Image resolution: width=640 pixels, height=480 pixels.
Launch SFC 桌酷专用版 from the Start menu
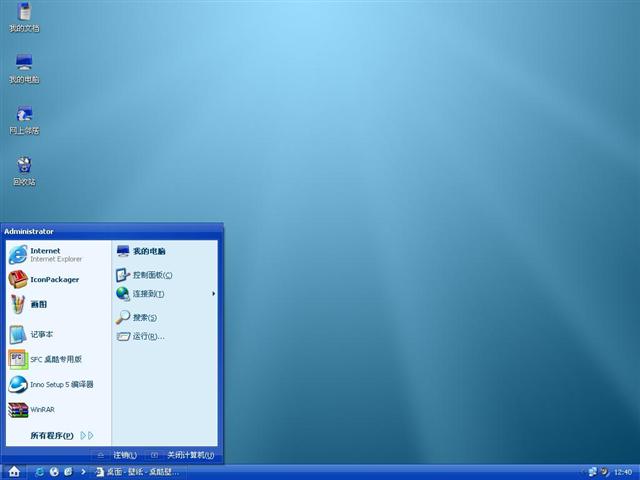pos(58,359)
